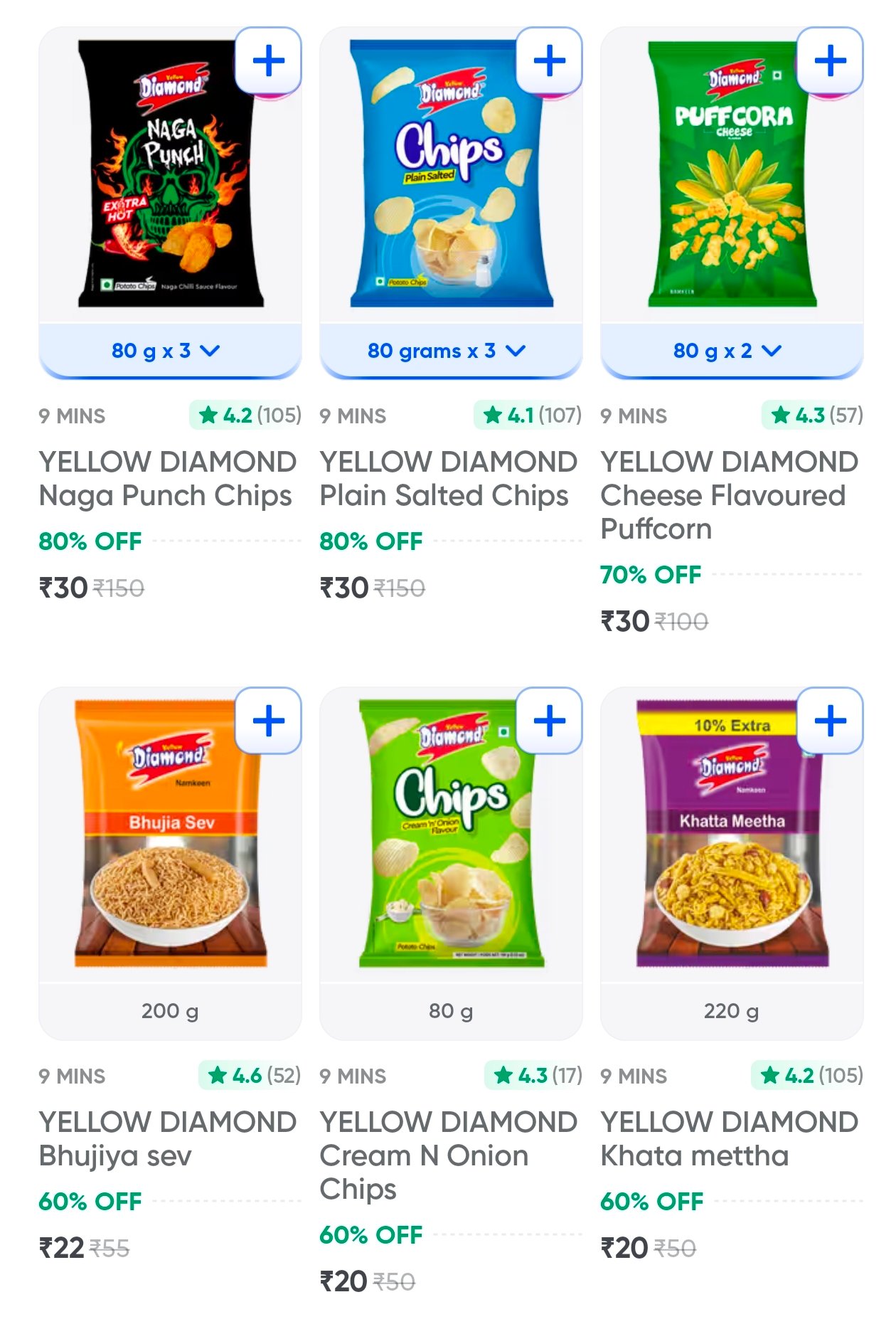The width and height of the screenshot is (896, 1329).
Task: Open YELLOW DIAMOND Plain Salted Chips title
Action: (448, 478)
